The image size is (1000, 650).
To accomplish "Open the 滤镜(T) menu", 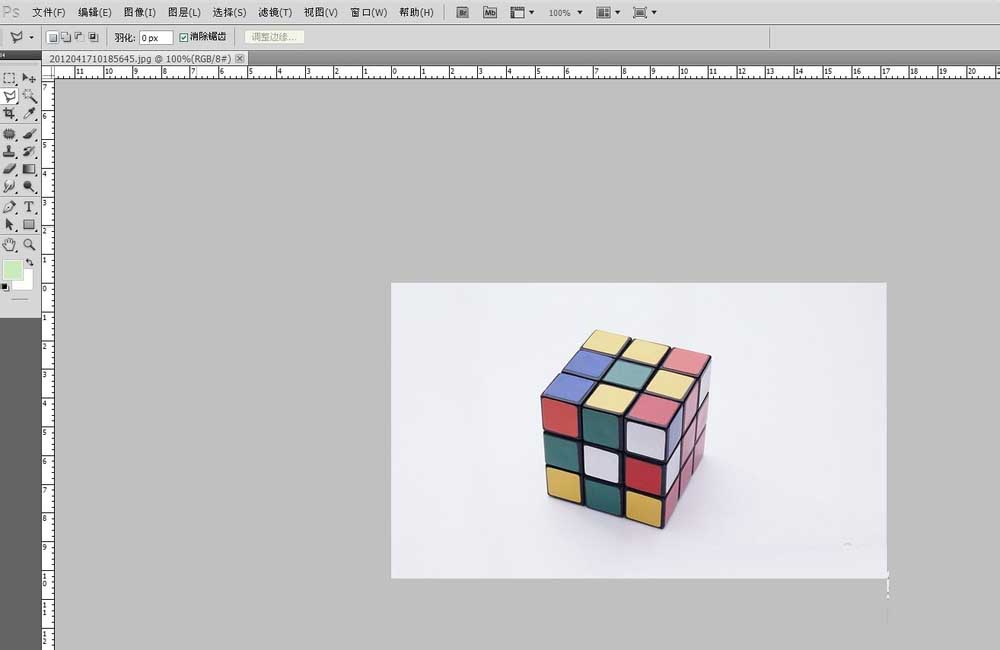I will click(275, 12).
